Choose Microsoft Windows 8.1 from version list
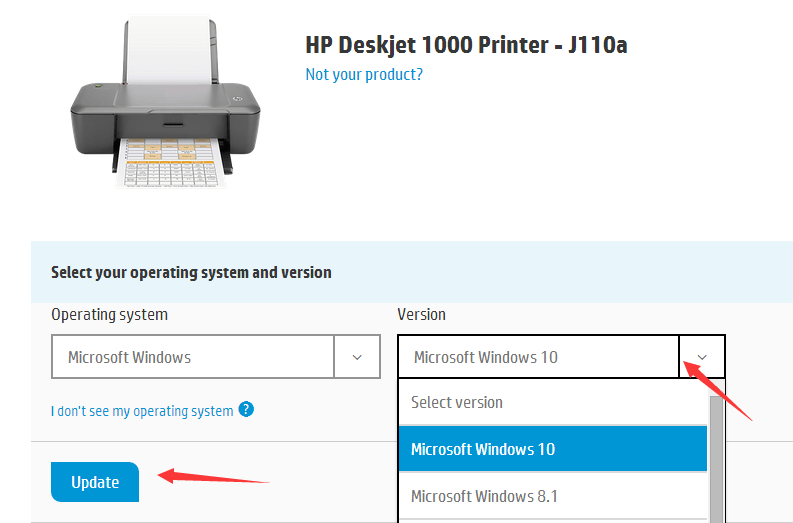This screenshot has height=523, width=793. (x=553, y=496)
